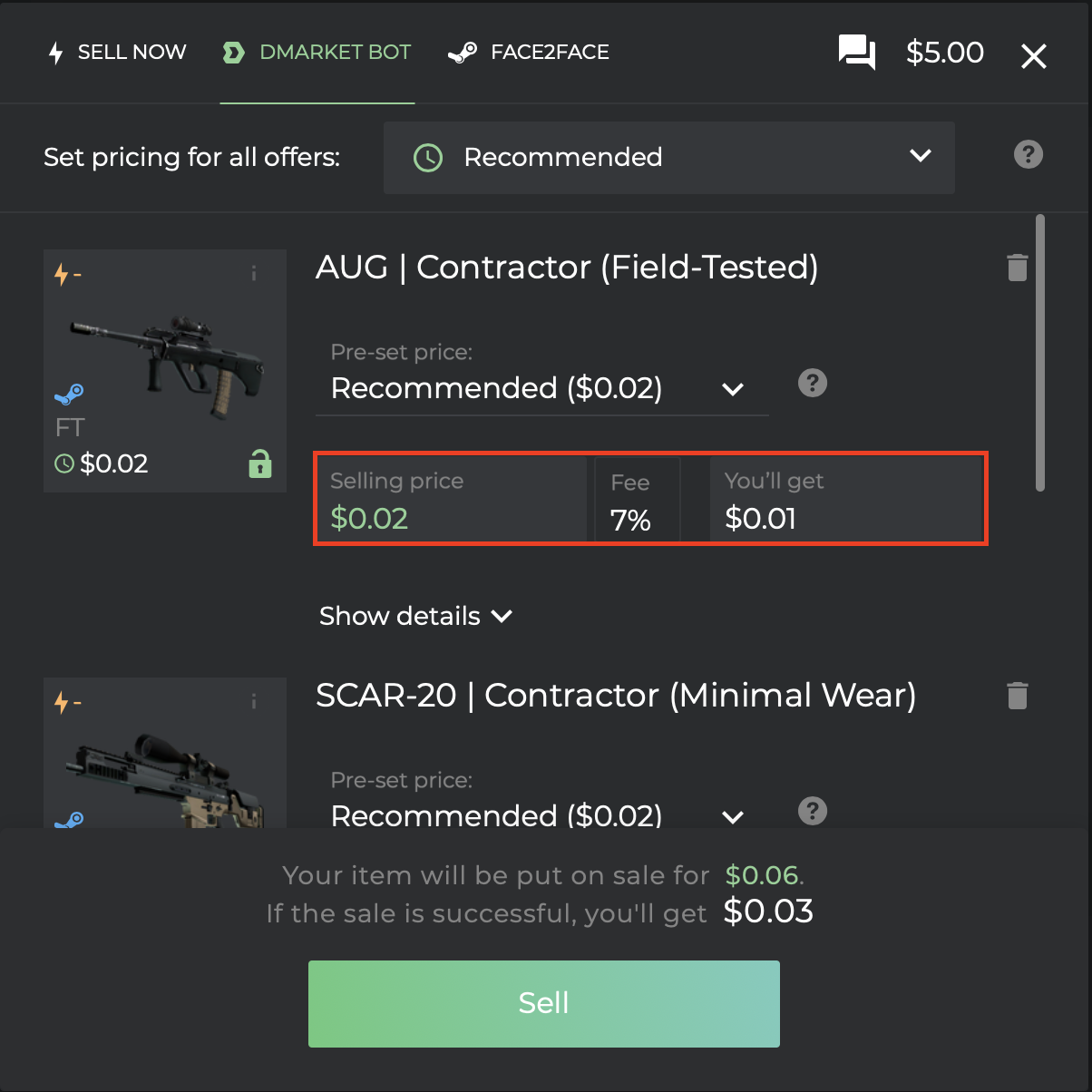Open the 'Set pricing for all offers' dropdown
The image size is (1092, 1092).
coord(669,158)
